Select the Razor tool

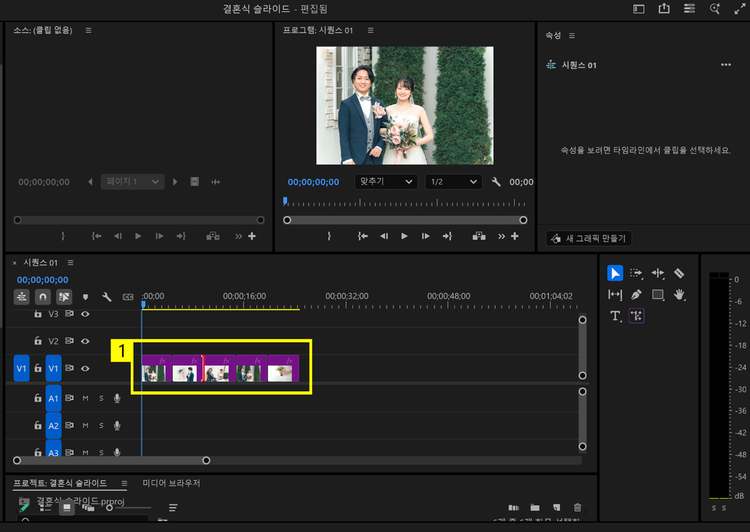tap(679, 273)
